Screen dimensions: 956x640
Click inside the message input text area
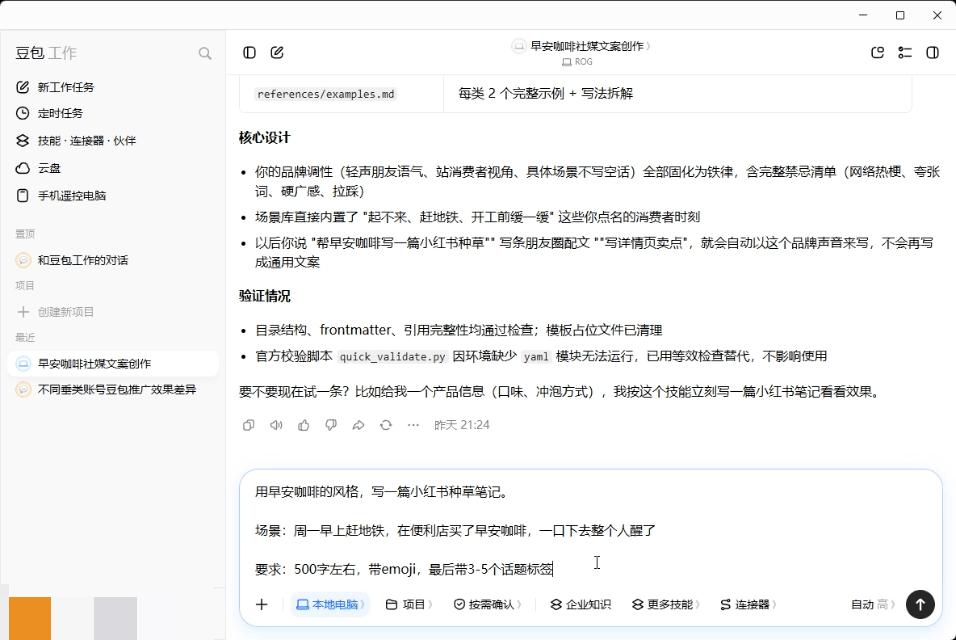point(590,530)
